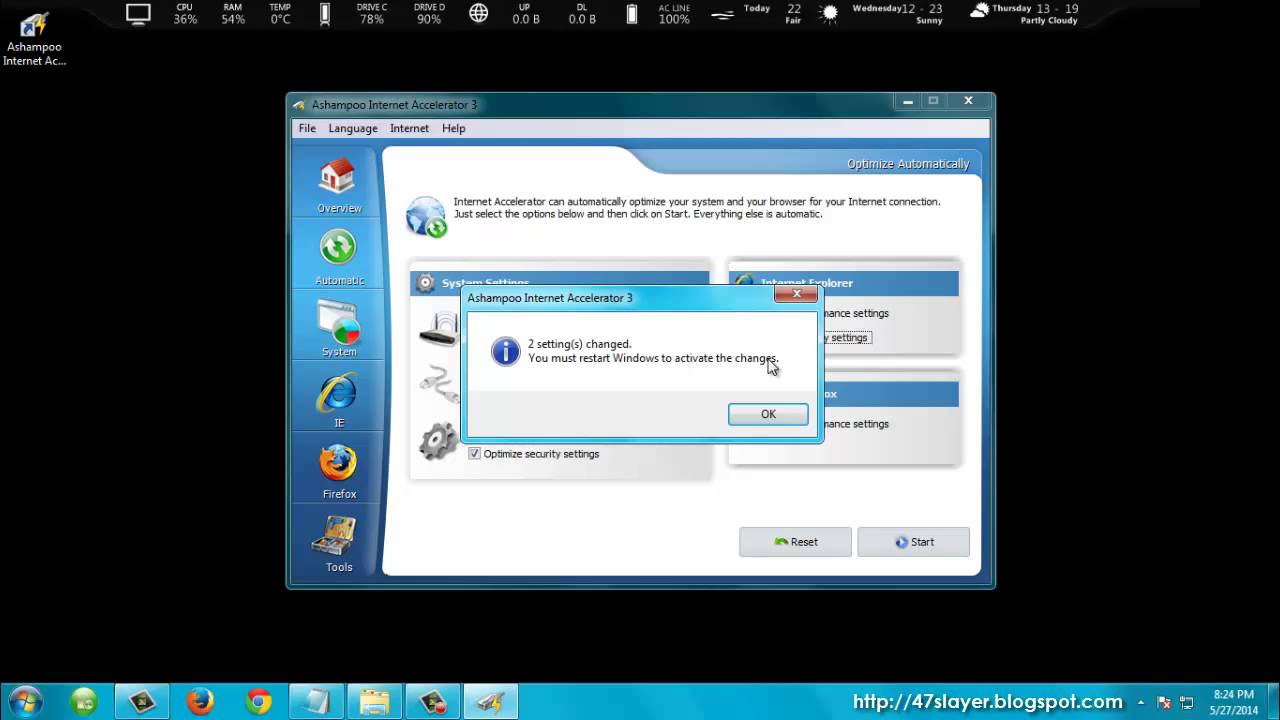Image resolution: width=1280 pixels, height=720 pixels.
Task: Launch Firefox from the taskbar
Action: pyautogui.click(x=200, y=701)
